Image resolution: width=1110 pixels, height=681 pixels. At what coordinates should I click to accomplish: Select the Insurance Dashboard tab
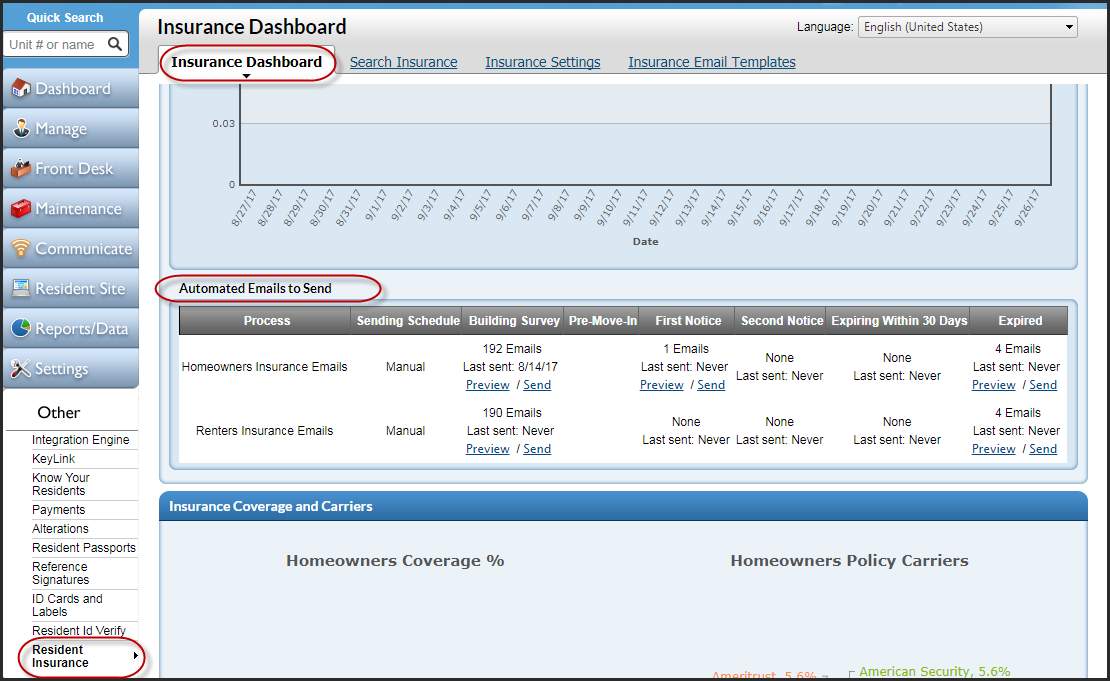(x=246, y=62)
